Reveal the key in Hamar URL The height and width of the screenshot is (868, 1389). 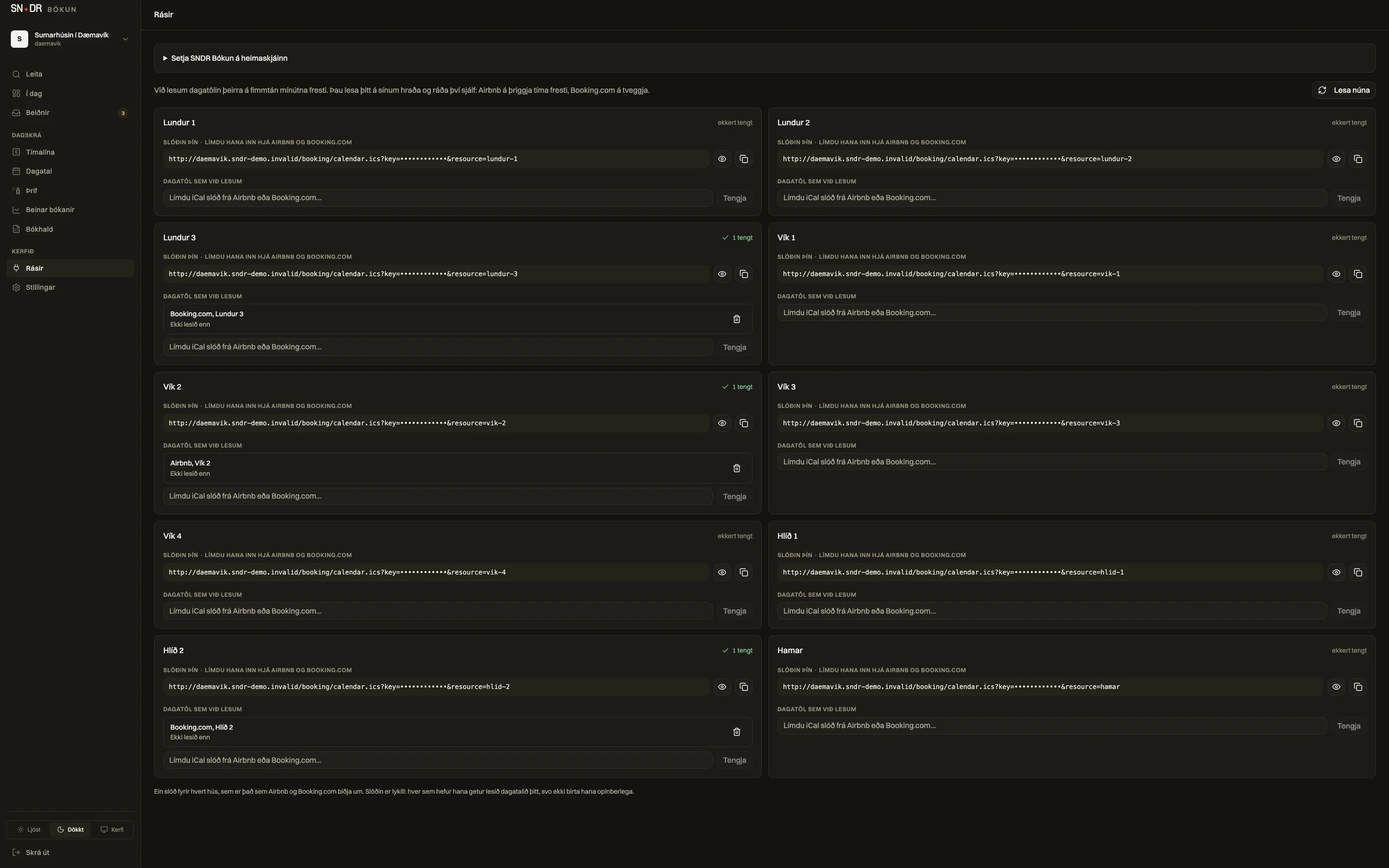(x=1336, y=687)
